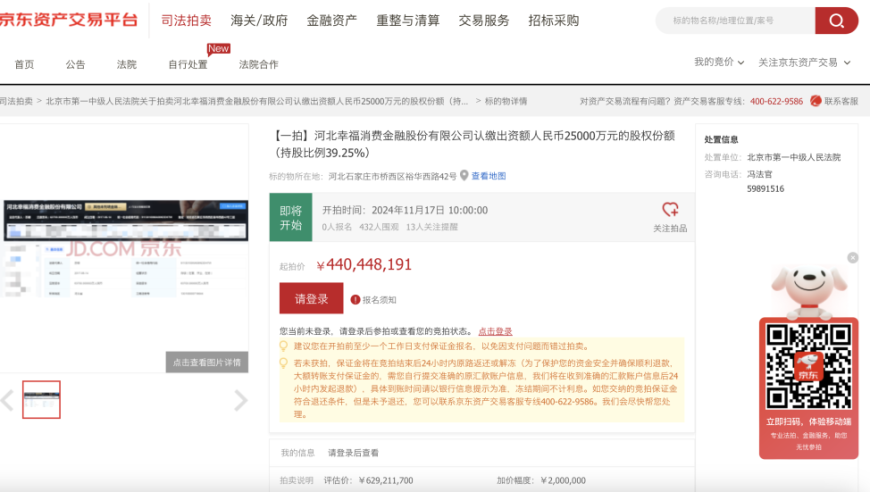Close the floating QR code widget
The height and width of the screenshot is (492, 870).
853,257
